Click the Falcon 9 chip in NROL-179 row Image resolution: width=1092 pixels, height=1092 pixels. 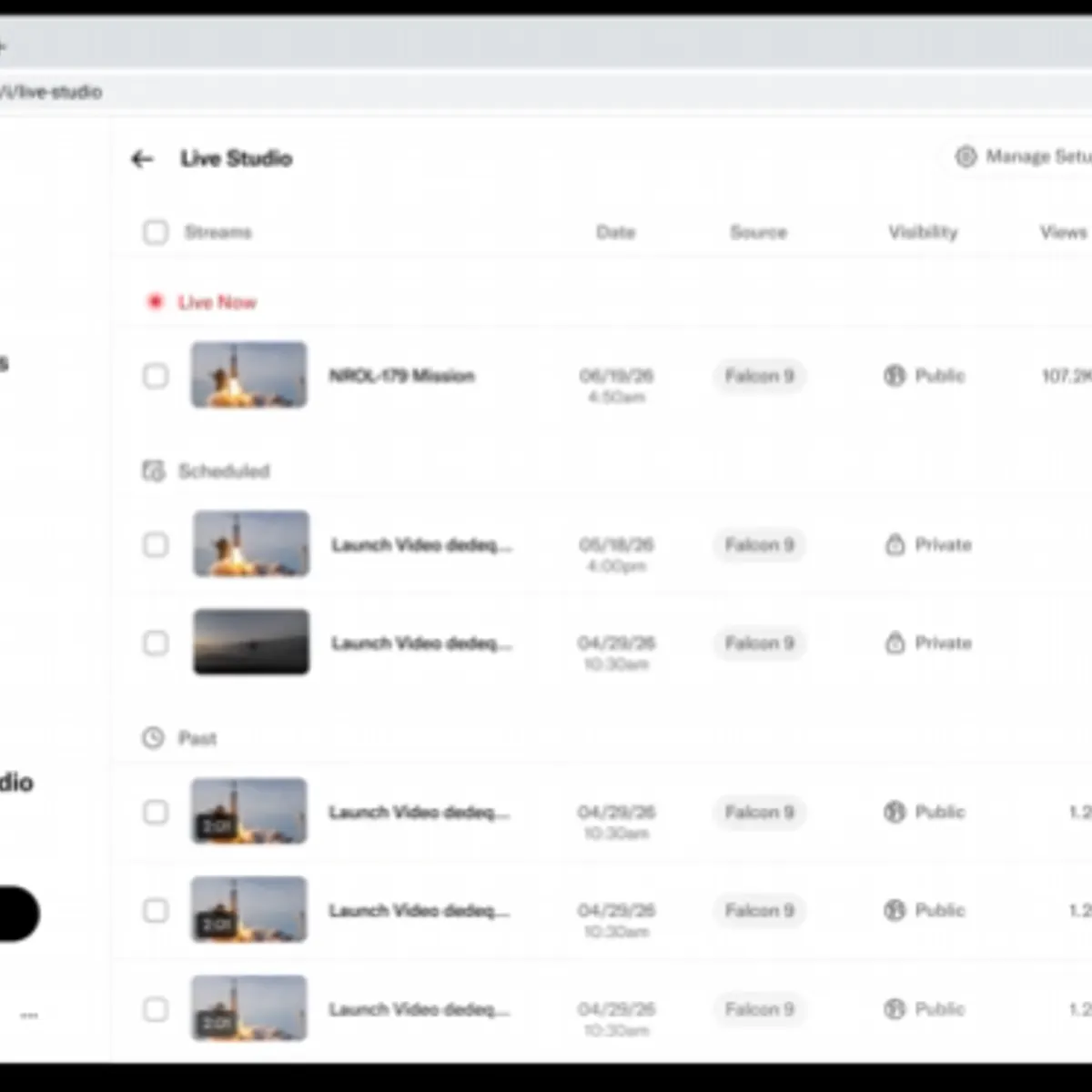[759, 375]
